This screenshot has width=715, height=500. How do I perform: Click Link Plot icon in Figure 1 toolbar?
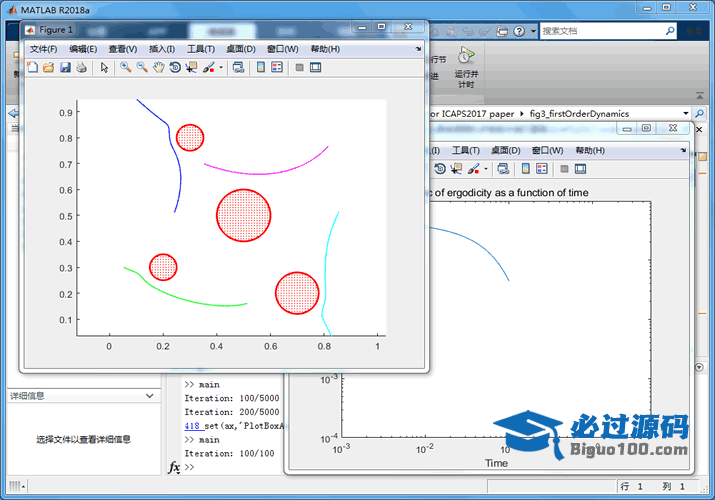(238, 67)
